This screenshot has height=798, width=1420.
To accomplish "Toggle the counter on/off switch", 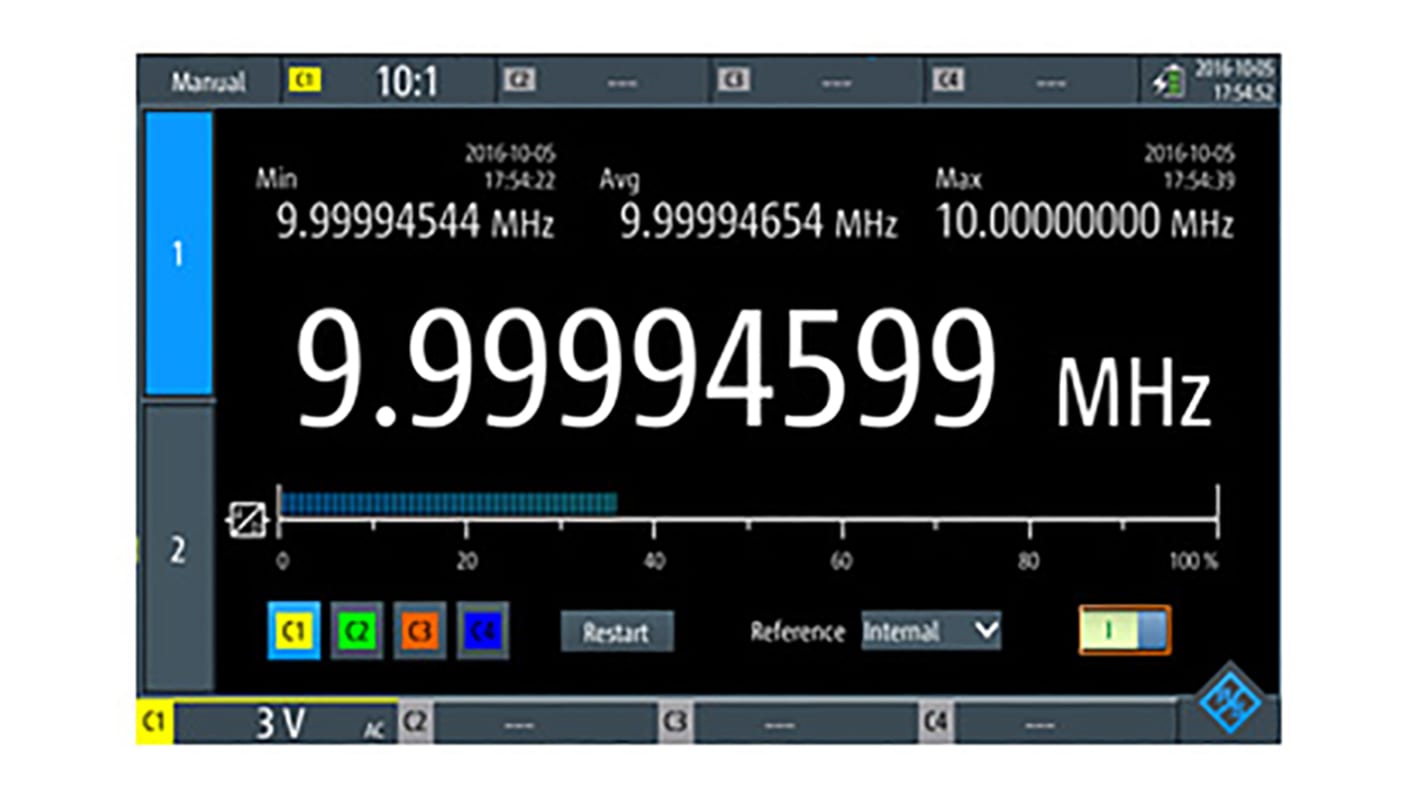I will [1124, 631].
